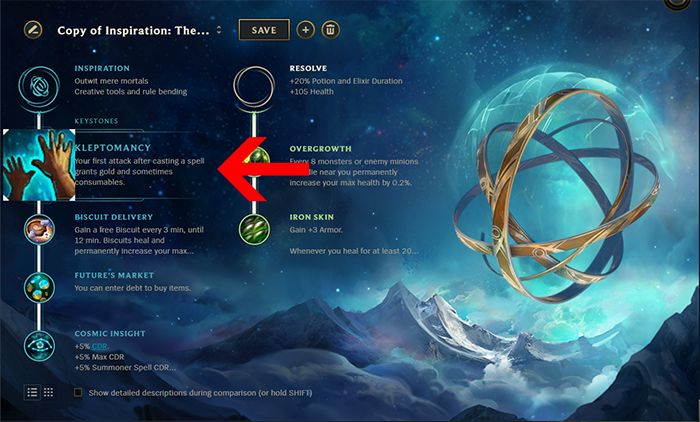Open the Resolve secondary path ring
Viewport: 700px width, 422px height.
click(x=254, y=86)
